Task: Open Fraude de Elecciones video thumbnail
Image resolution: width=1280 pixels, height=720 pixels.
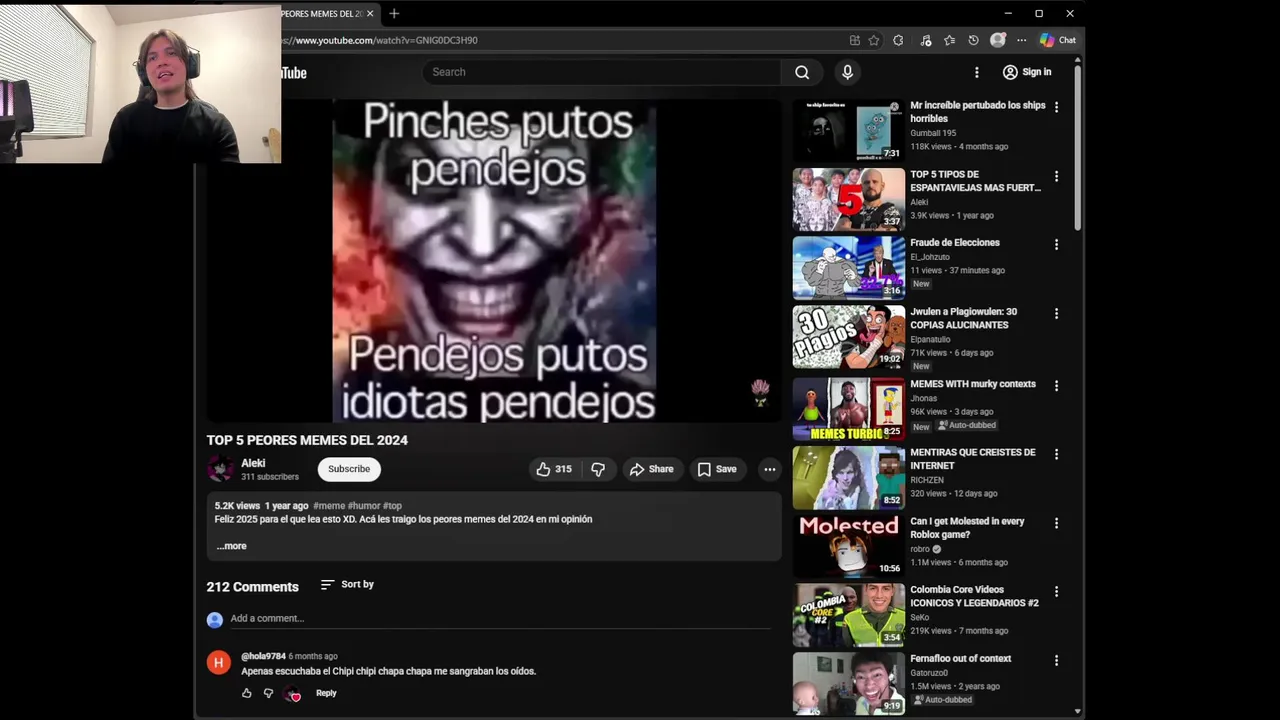Action: click(x=848, y=268)
